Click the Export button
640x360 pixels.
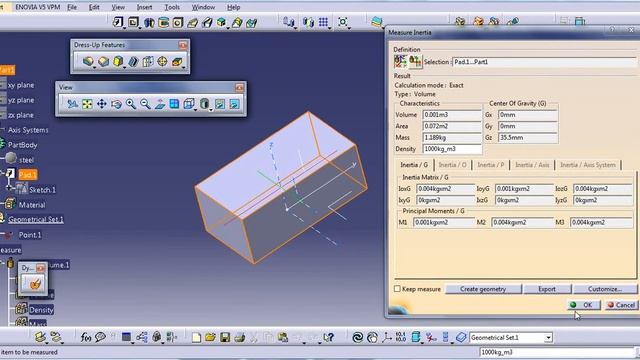(x=547, y=289)
